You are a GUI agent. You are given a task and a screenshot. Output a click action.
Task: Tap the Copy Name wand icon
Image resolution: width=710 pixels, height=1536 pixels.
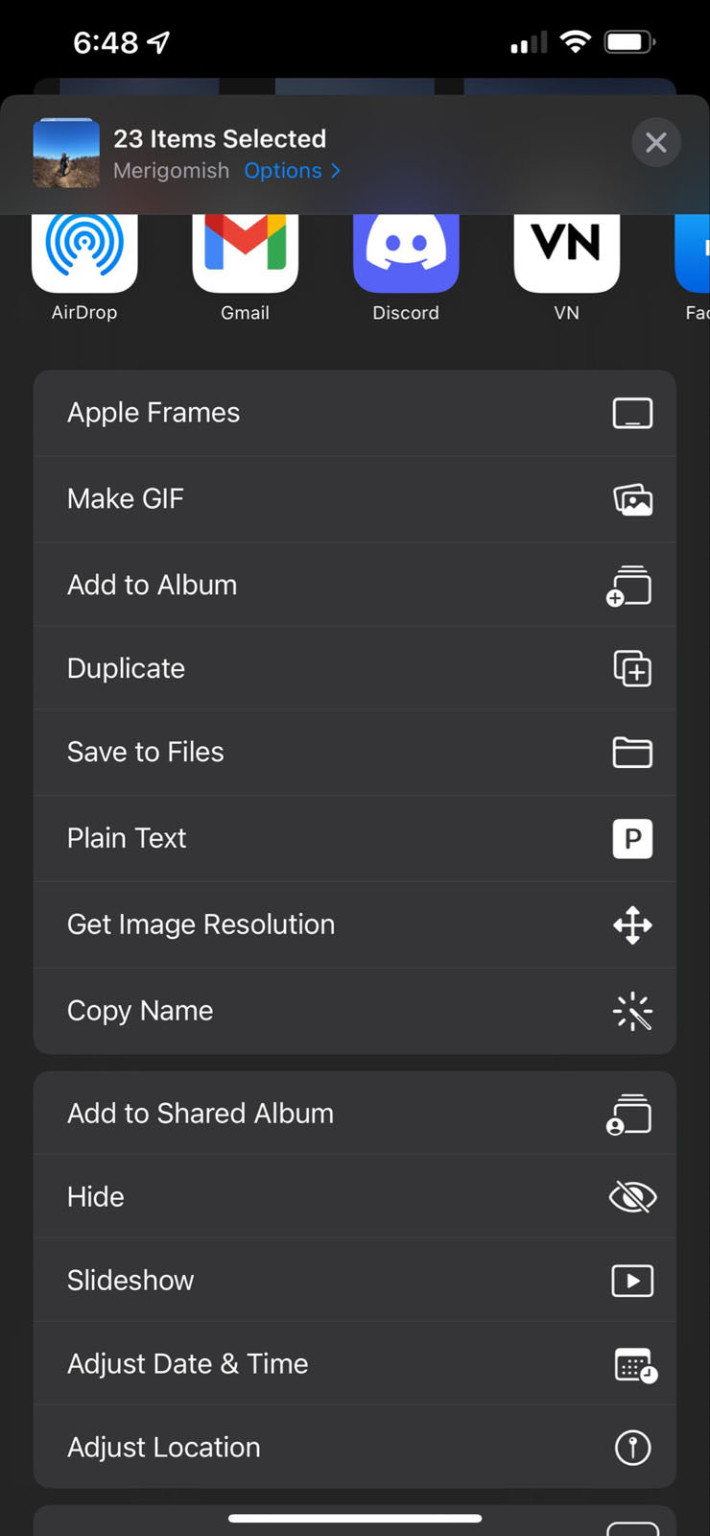pyautogui.click(x=632, y=1011)
